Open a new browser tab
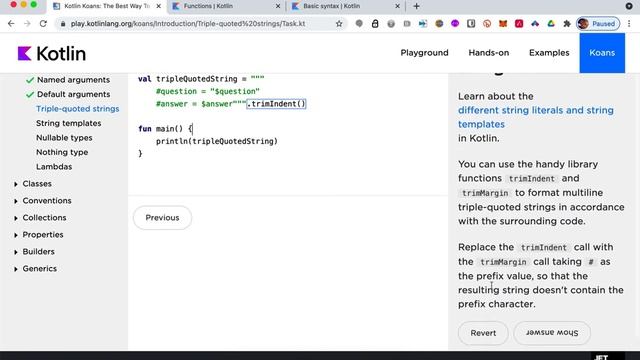This screenshot has height=360, width=640. click(416, 6)
